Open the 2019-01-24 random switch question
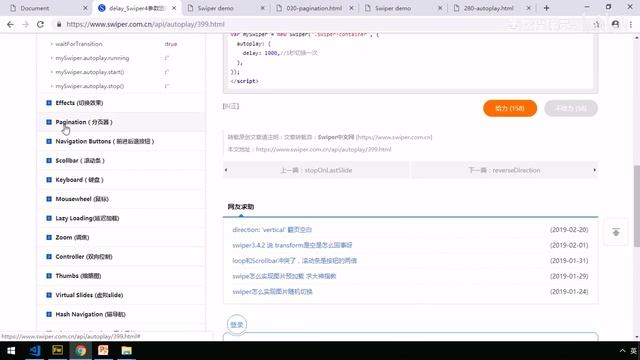Image resolution: width=640 pixels, height=360 pixels. pyautogui.click(x=272, y=292)
